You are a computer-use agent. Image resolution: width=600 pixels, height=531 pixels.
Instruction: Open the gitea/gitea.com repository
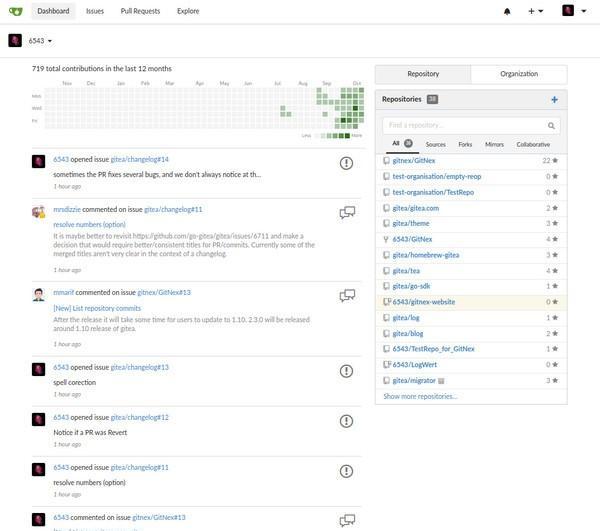416,208
